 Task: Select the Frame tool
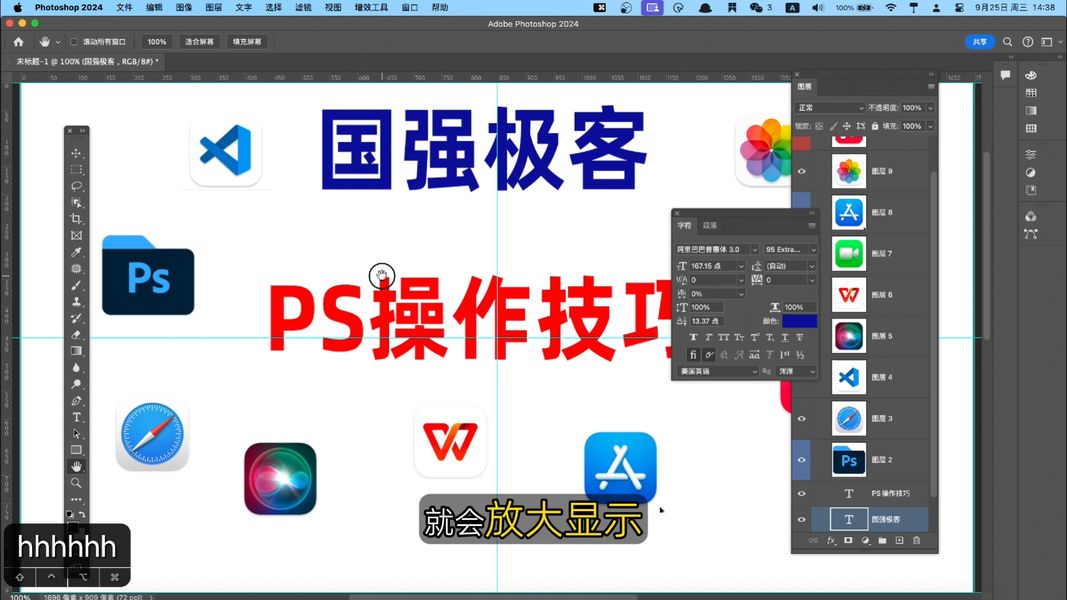pos(76,235)
